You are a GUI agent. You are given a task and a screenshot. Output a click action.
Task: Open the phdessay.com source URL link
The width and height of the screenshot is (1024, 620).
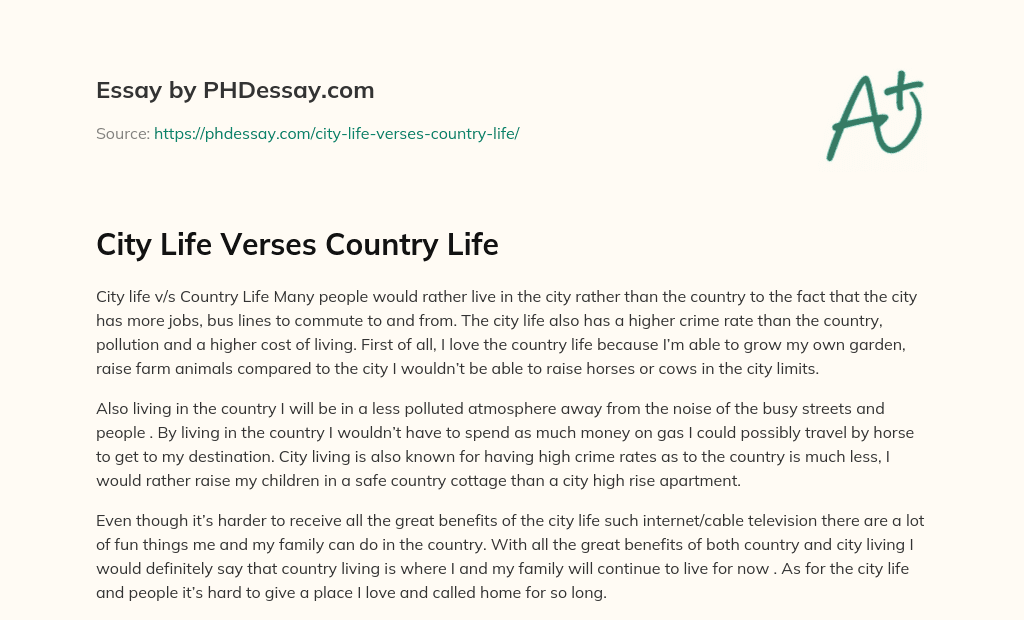click(336, 133)
